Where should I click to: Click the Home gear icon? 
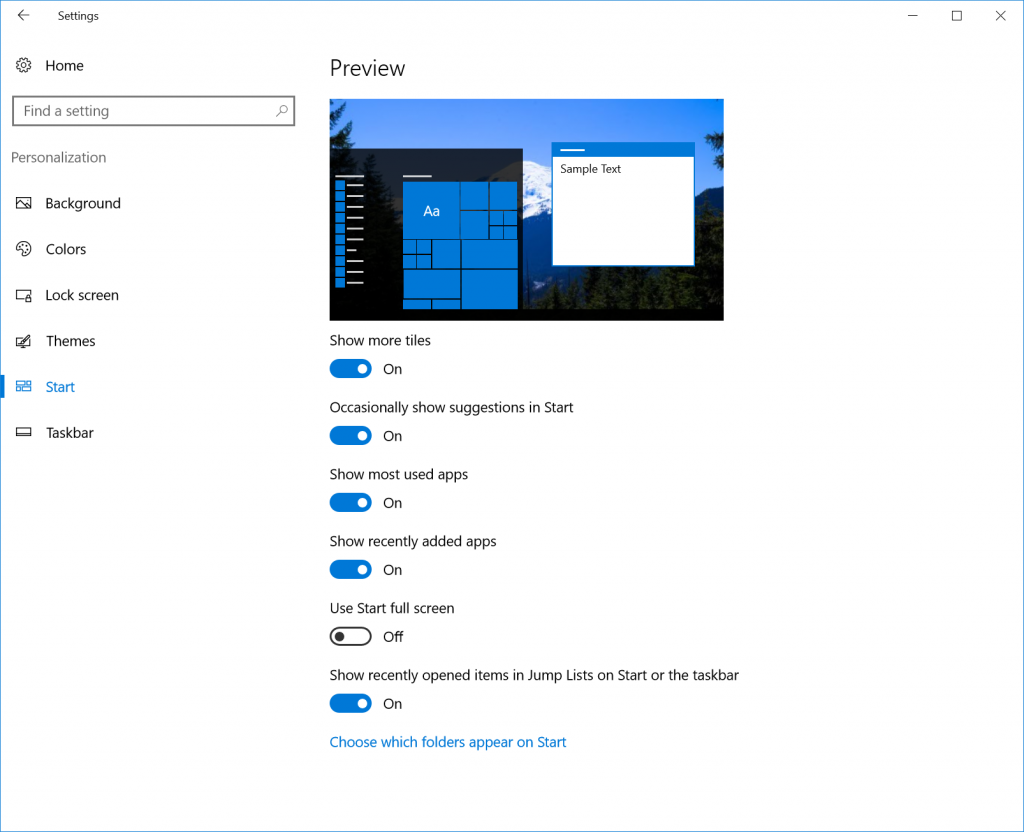[x=23, y=65]
